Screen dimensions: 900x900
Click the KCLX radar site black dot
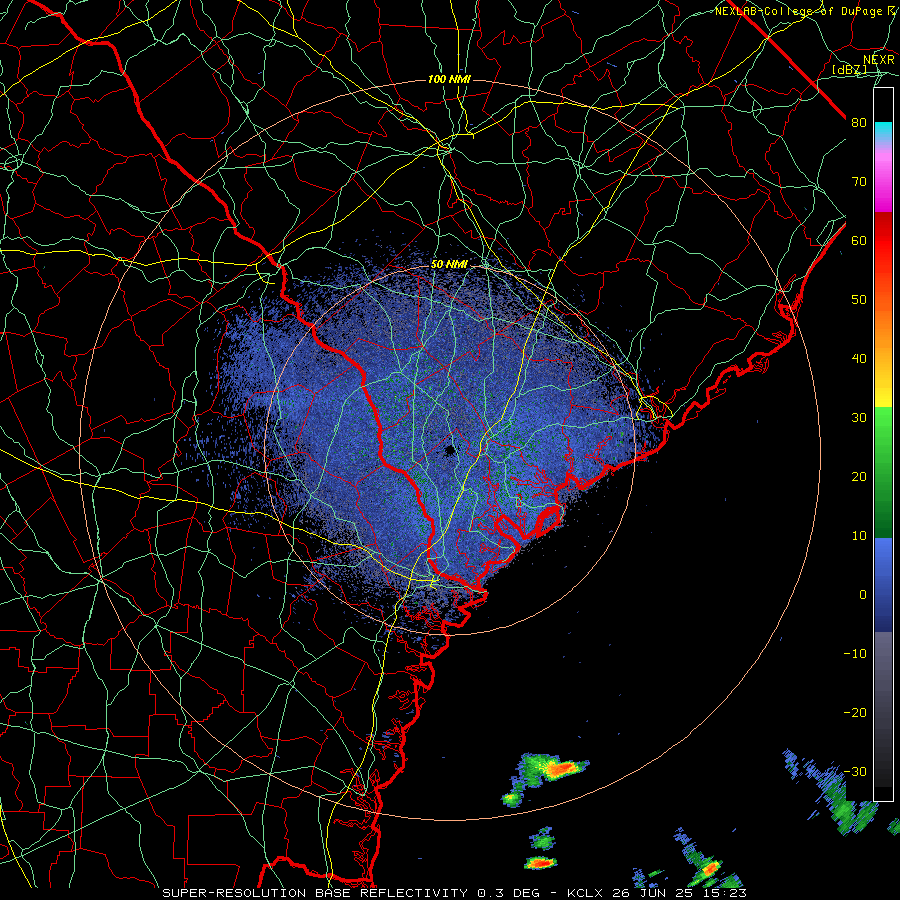(449, 451)
